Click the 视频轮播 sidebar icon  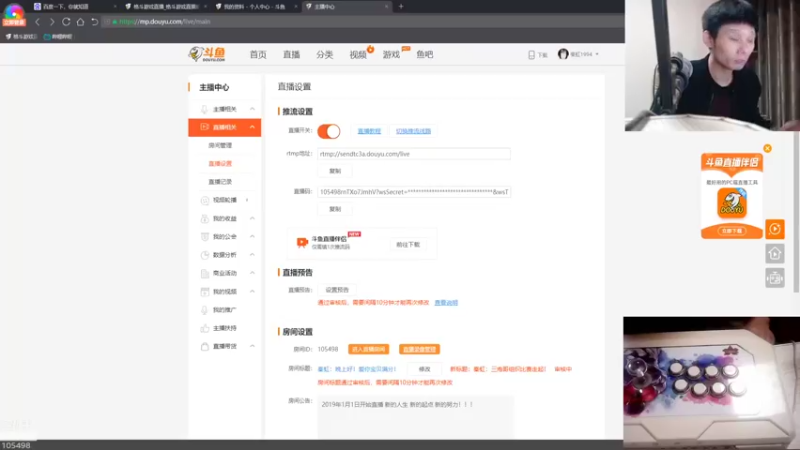[x=205, y=200]
